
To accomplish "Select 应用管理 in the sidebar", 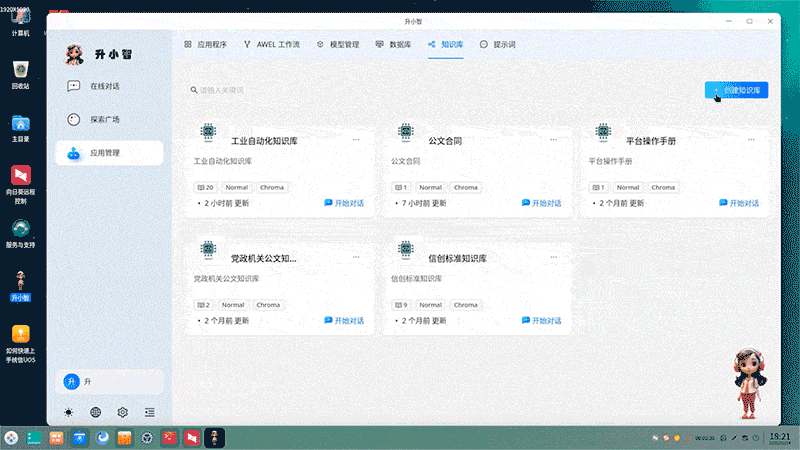I will 108,153.
